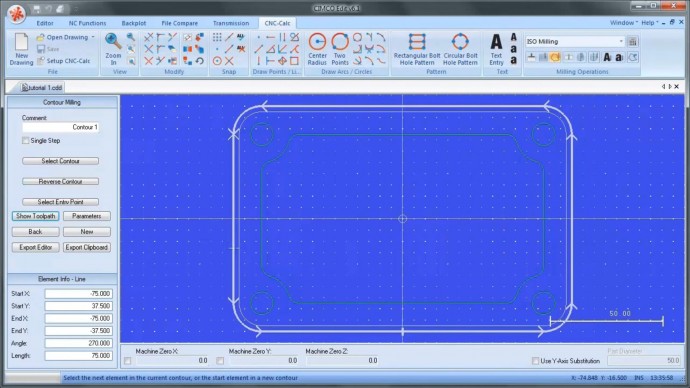The height and width of the screenshot is (388, 690).
Task: Tick the Machine Zero X checkbox
Action: [128, 361]
